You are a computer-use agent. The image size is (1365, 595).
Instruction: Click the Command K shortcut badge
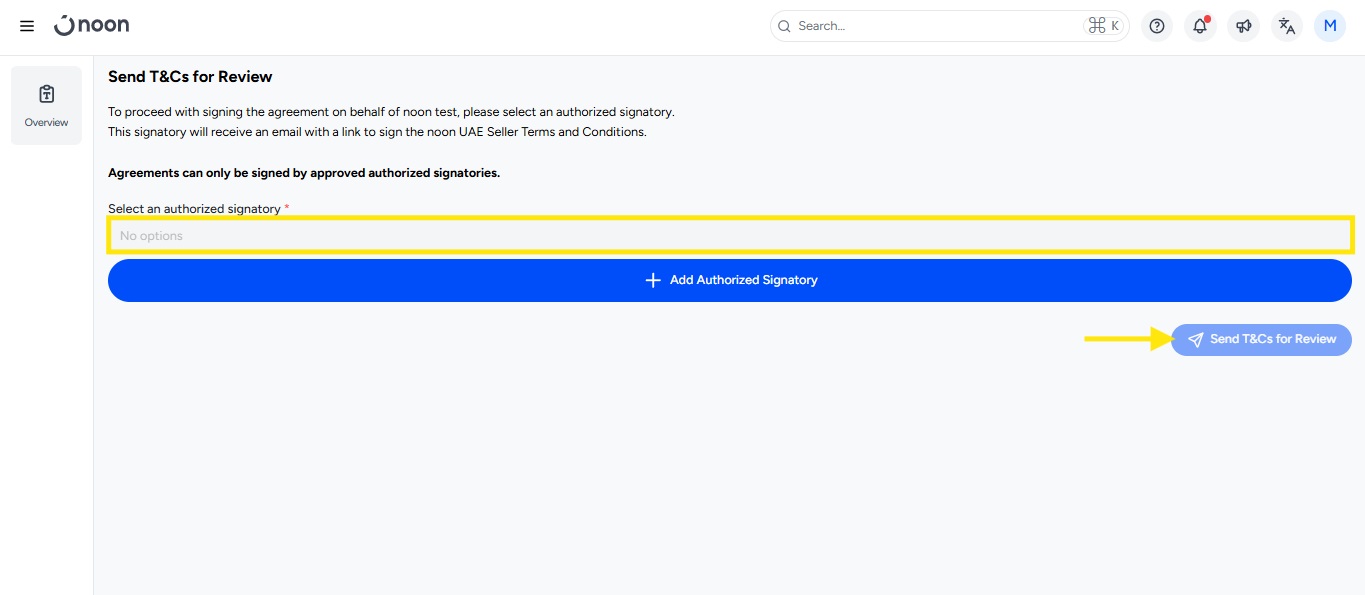(x=1104, y=26)
